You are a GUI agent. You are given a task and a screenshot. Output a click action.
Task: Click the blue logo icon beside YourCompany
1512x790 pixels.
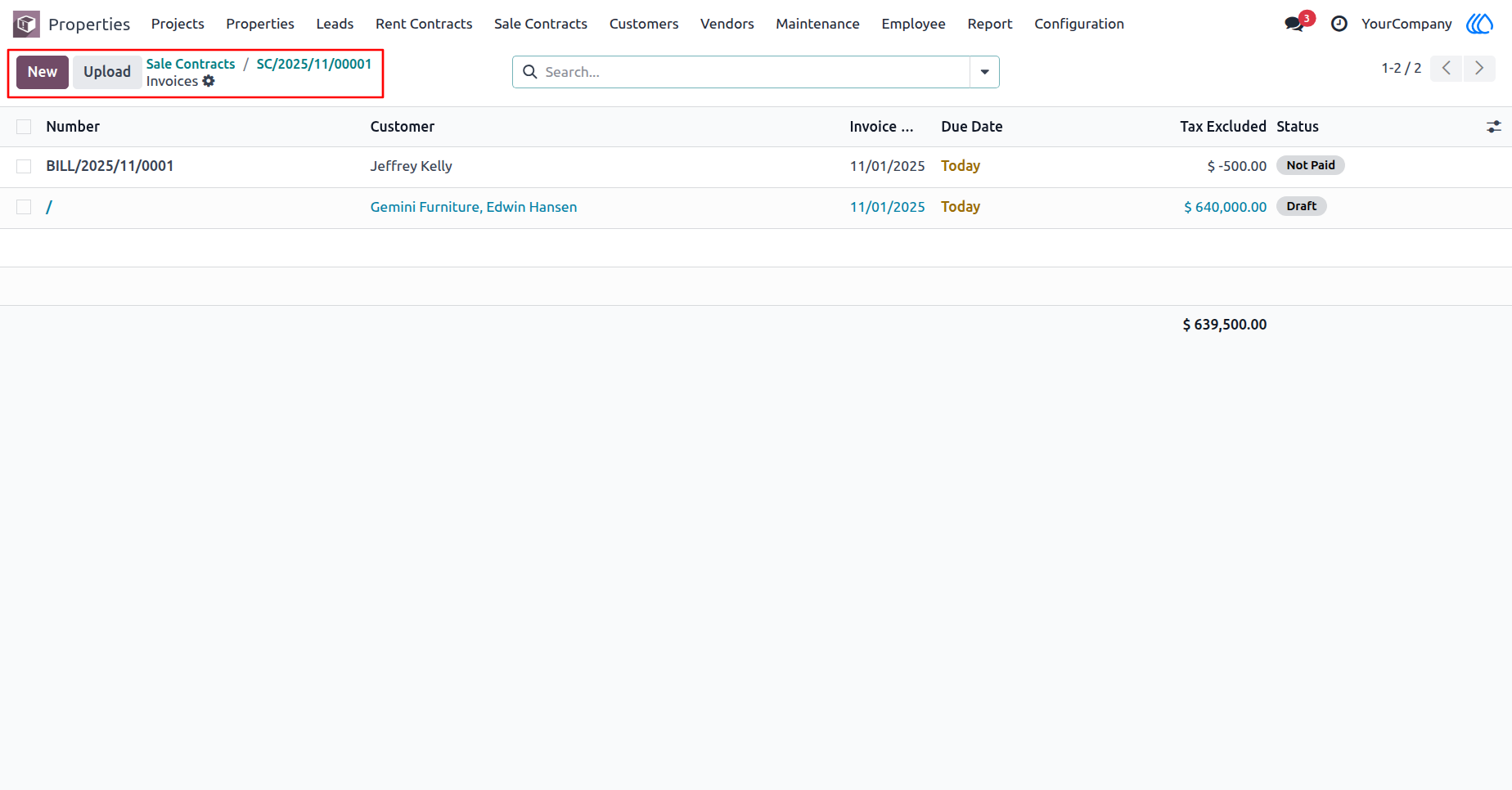[1479, 24]
